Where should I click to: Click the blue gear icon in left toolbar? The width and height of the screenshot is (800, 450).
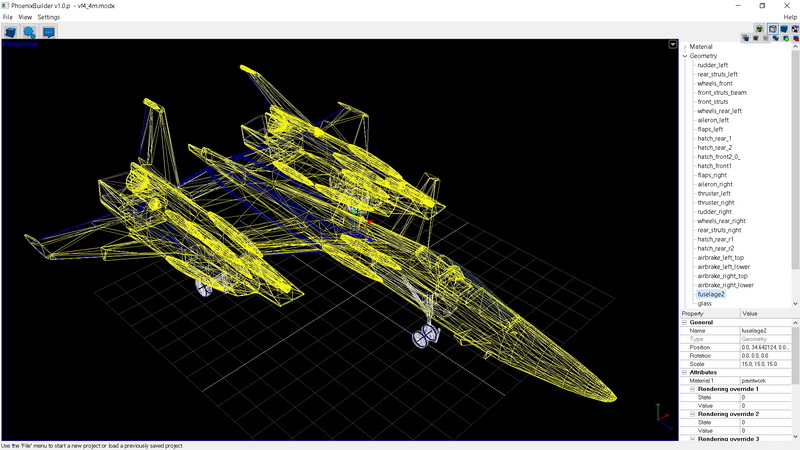(30, 32)
